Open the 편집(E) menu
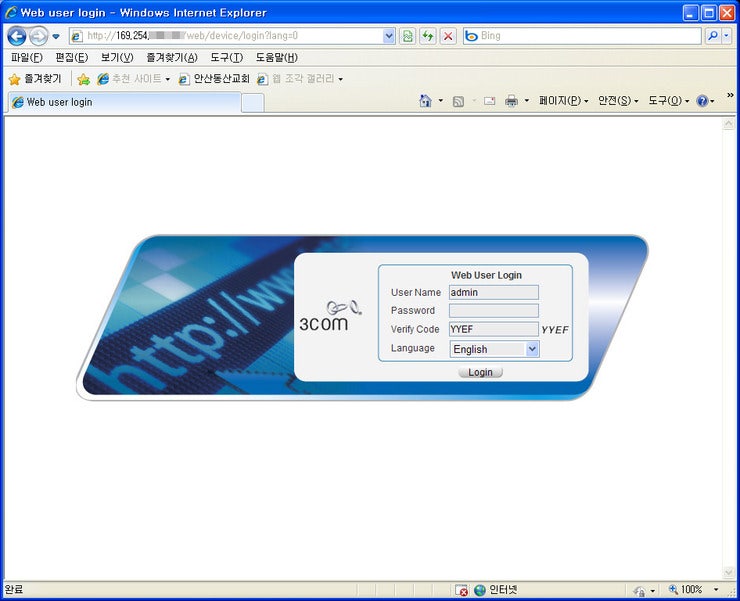Viewport: 740px width, 601px height. [x=71, y=58]
